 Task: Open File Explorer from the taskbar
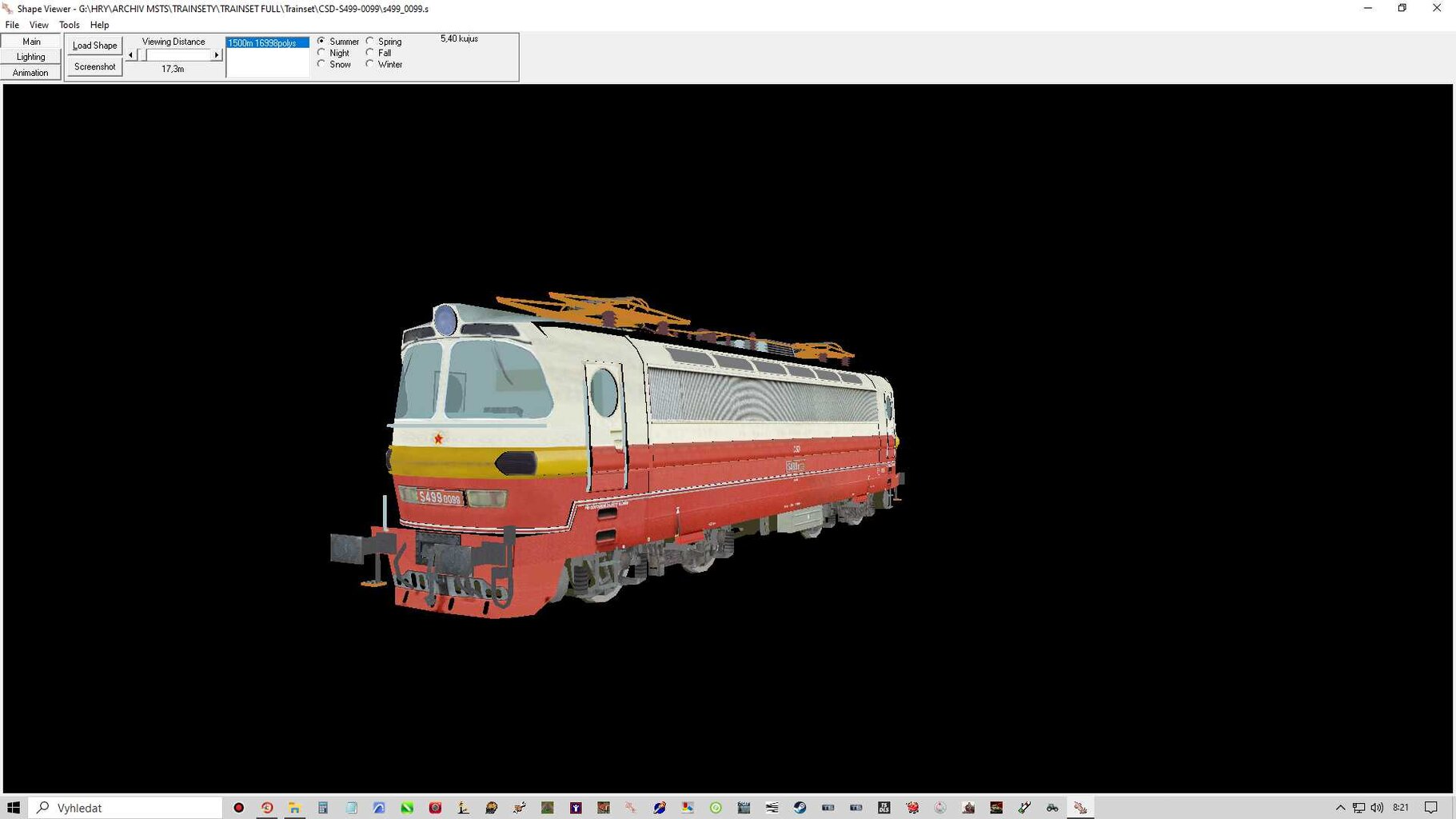click(x=295, y=808)
